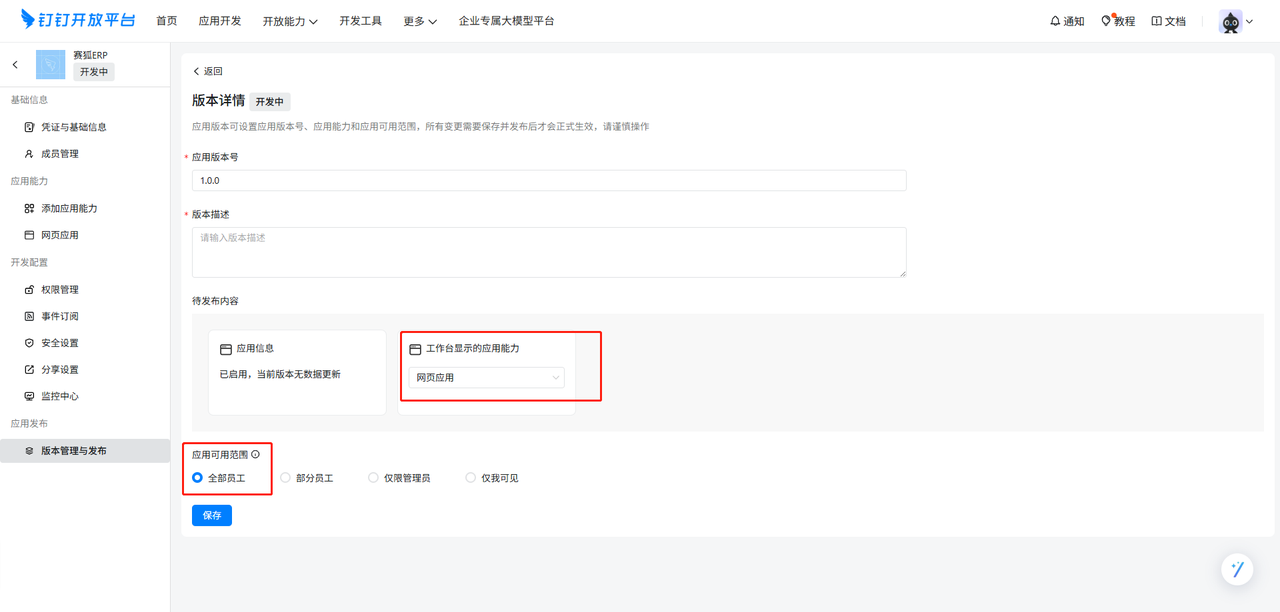
Task: Click the docs book icon
Action: (1157, 21)
